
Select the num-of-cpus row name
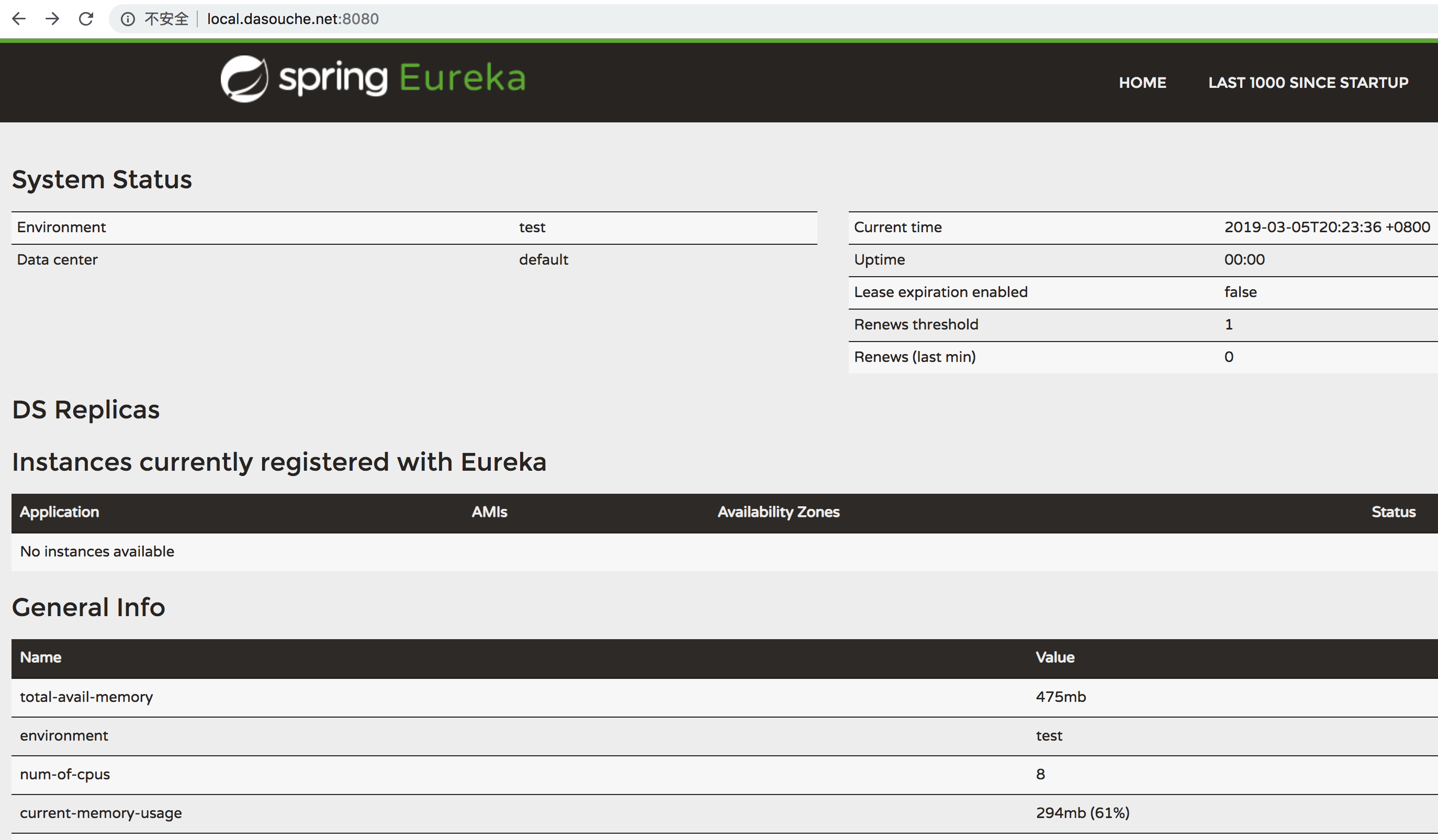(65, 775)
